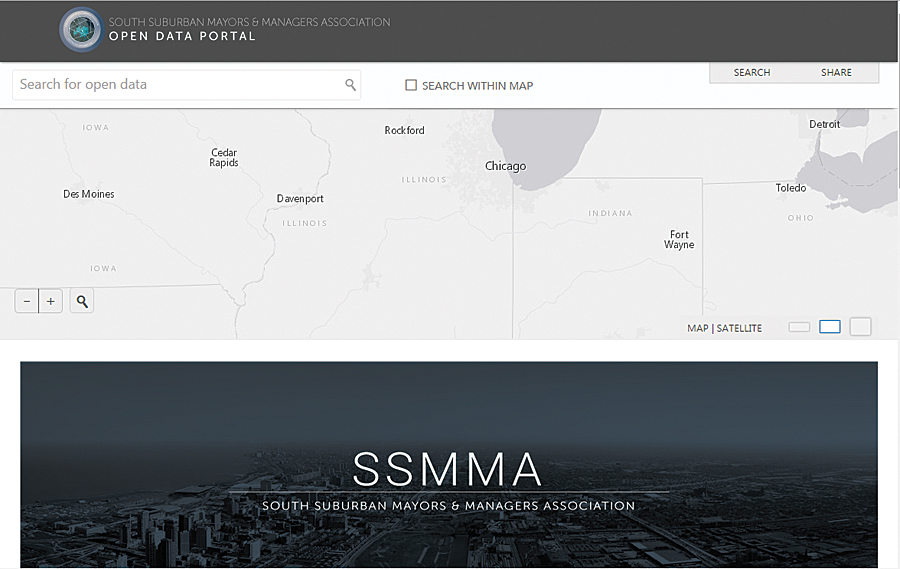Select the medium map size icon

coord(830,327)
